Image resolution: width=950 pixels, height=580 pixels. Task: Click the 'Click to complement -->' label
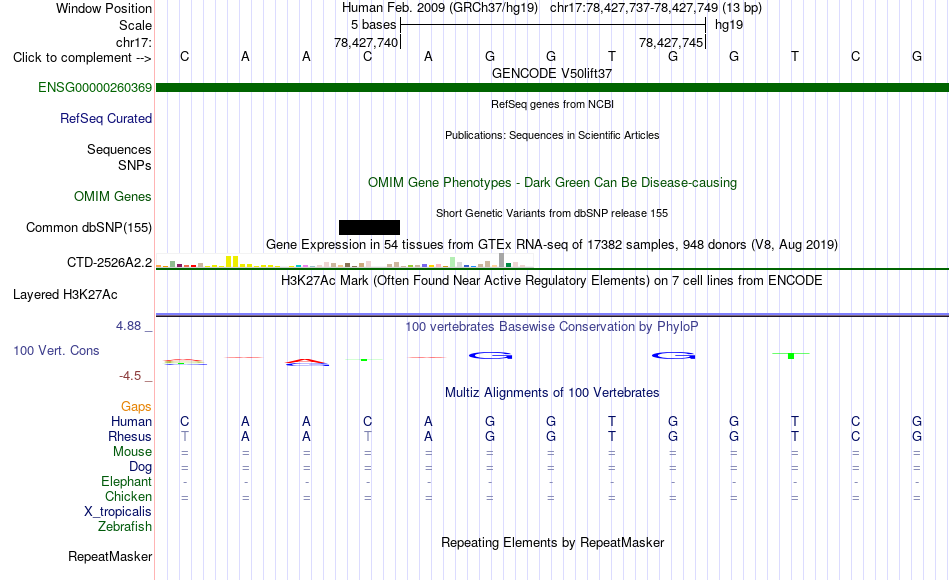[x=82, y=58]
